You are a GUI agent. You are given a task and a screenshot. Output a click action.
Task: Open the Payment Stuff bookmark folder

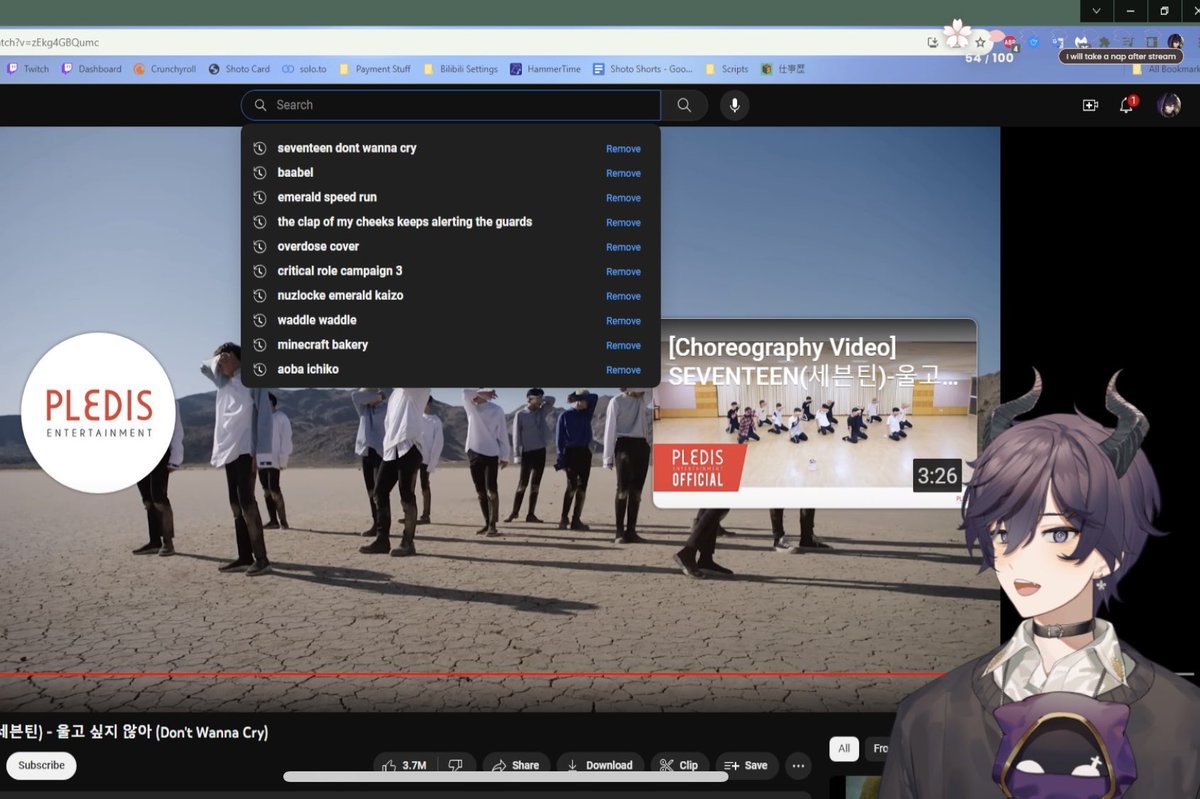(x=374, y=69)
